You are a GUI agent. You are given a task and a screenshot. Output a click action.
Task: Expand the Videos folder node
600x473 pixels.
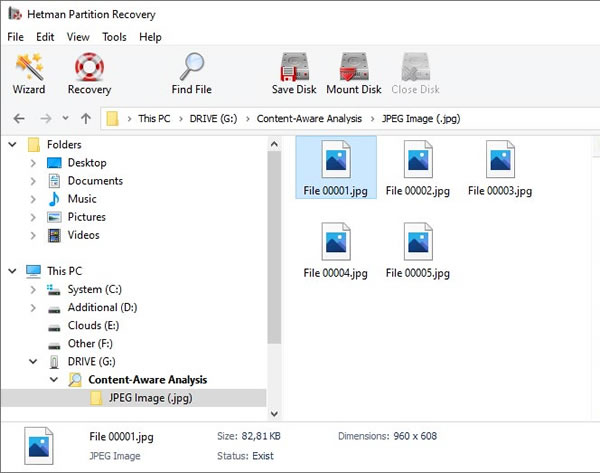[x=33, y=235]
